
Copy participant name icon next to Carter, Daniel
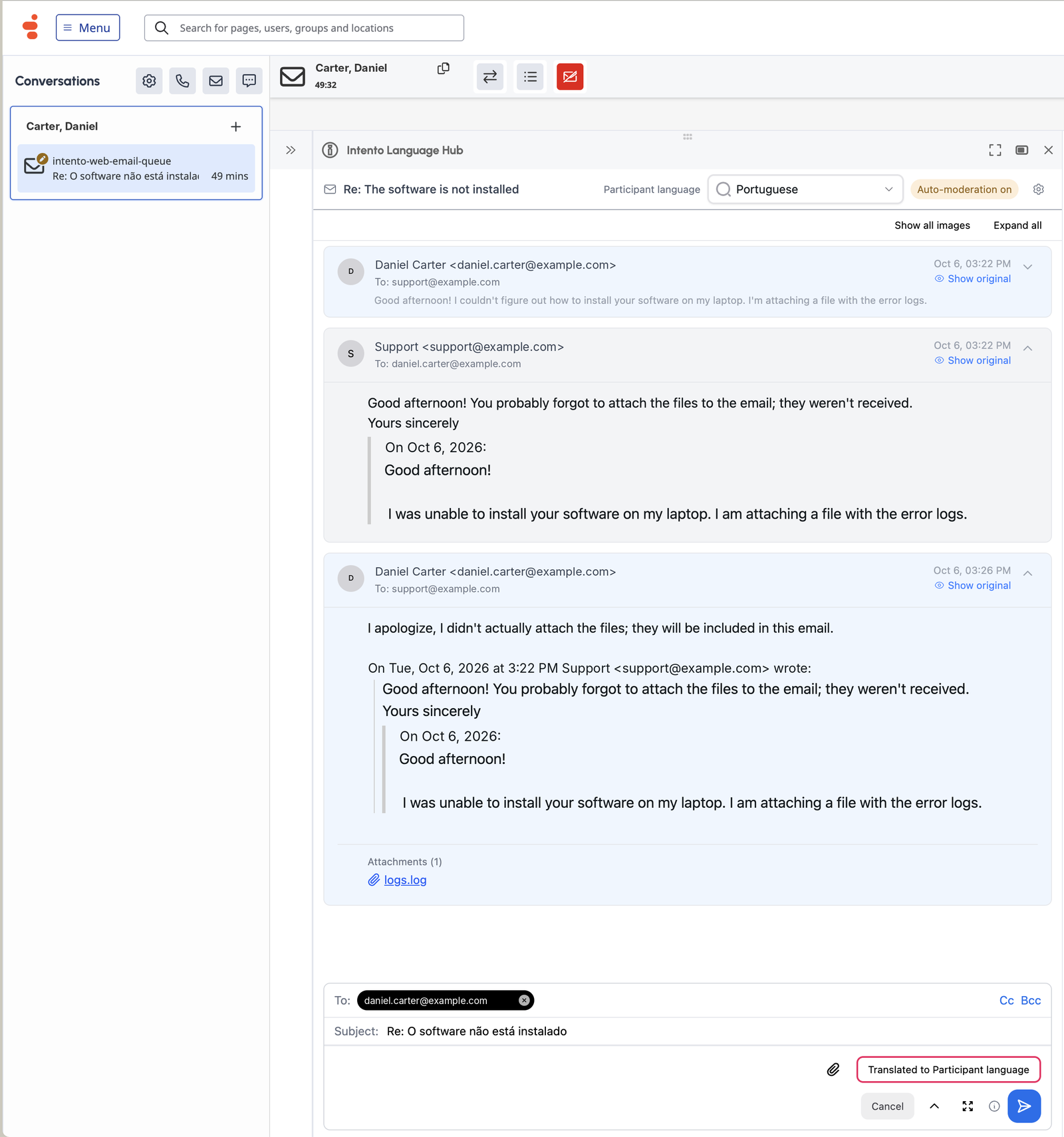point(444,68)
